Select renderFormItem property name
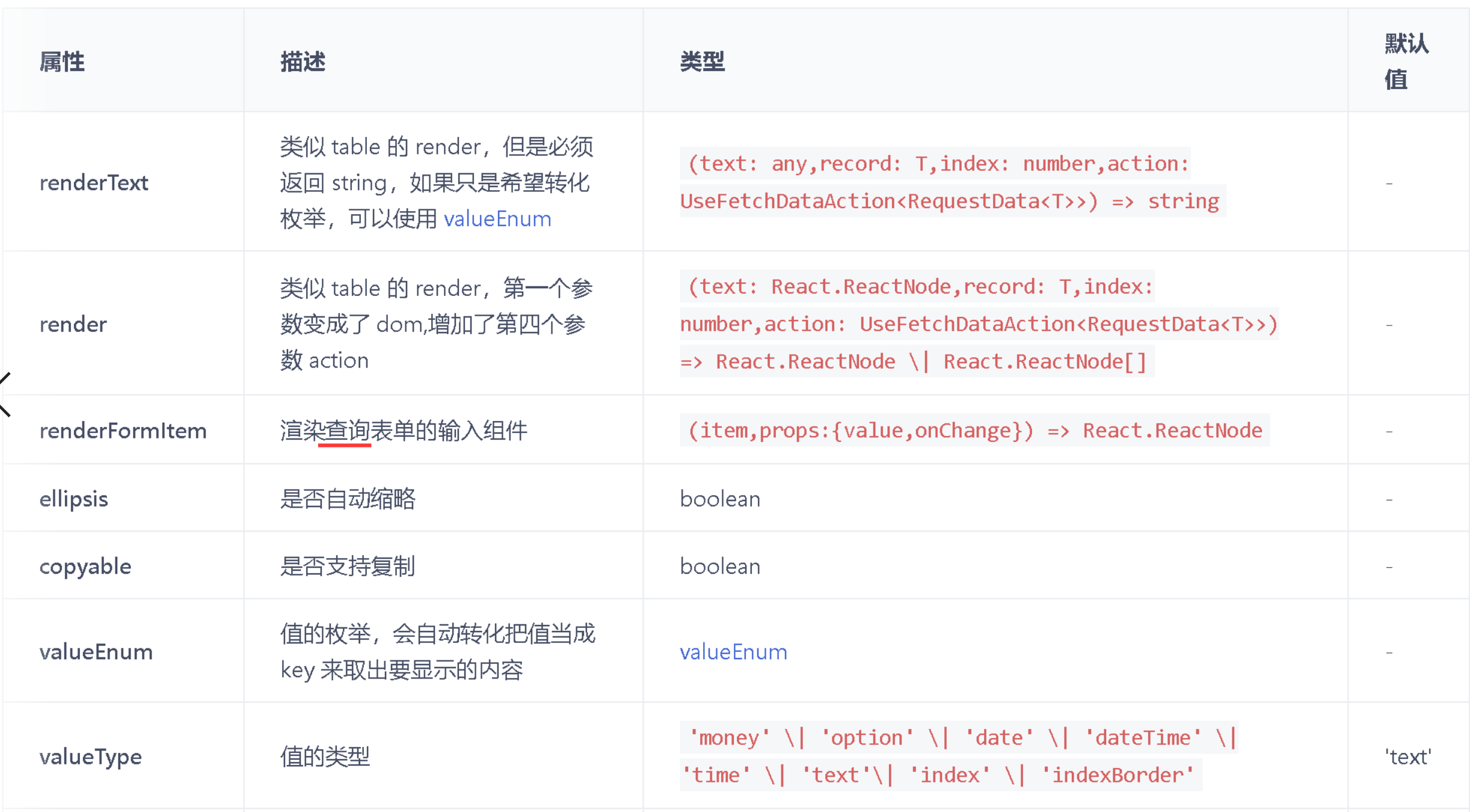Screen dimensions: 1470x812 coord(123,431)
